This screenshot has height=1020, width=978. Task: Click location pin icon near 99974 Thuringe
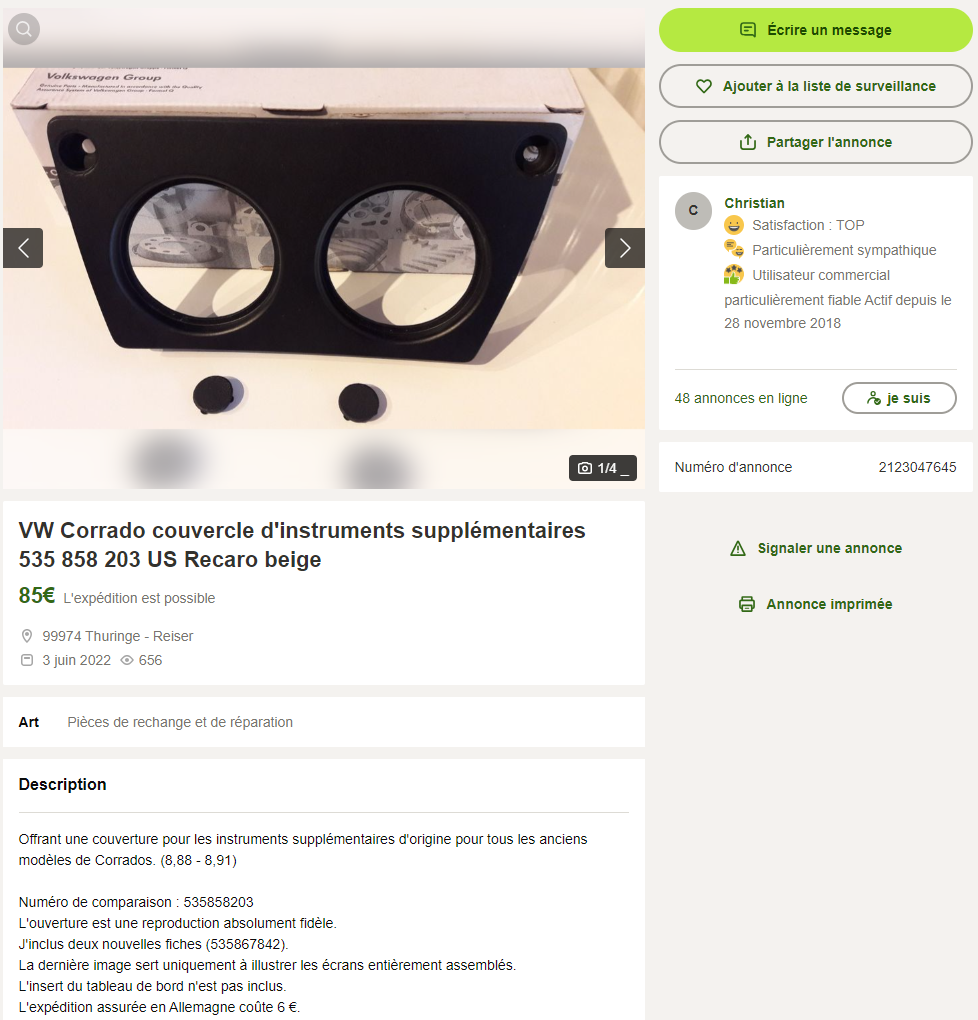(27, 636)
